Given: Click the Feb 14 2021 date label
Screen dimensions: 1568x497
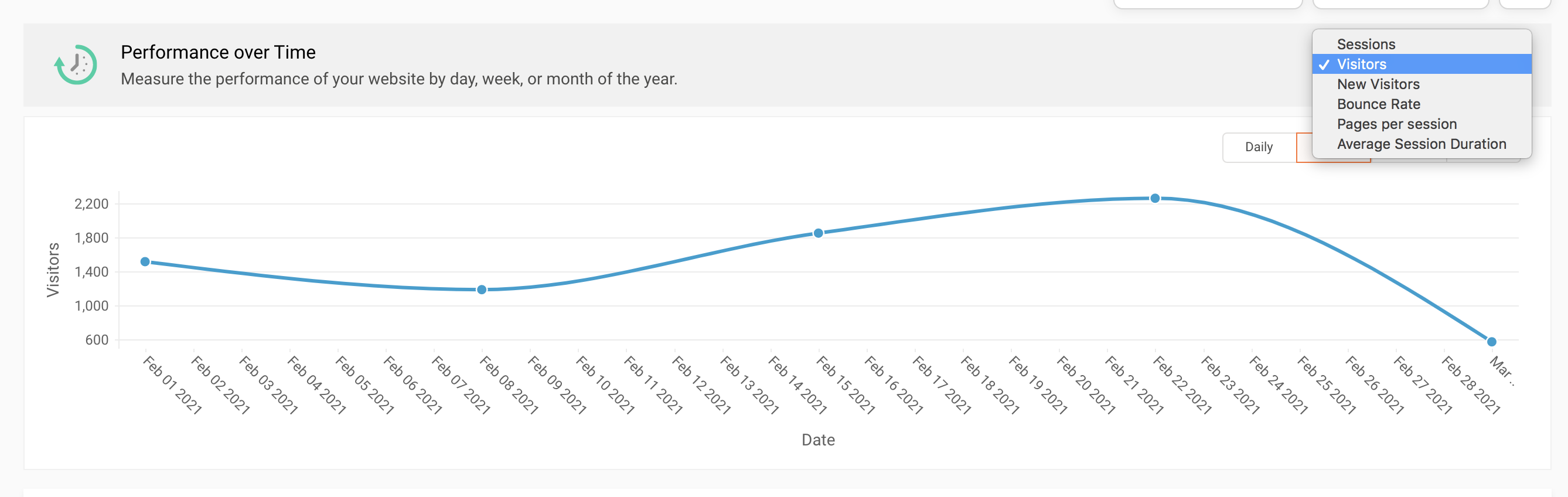Looking at the screenshot, I should (x=797, y=385).
